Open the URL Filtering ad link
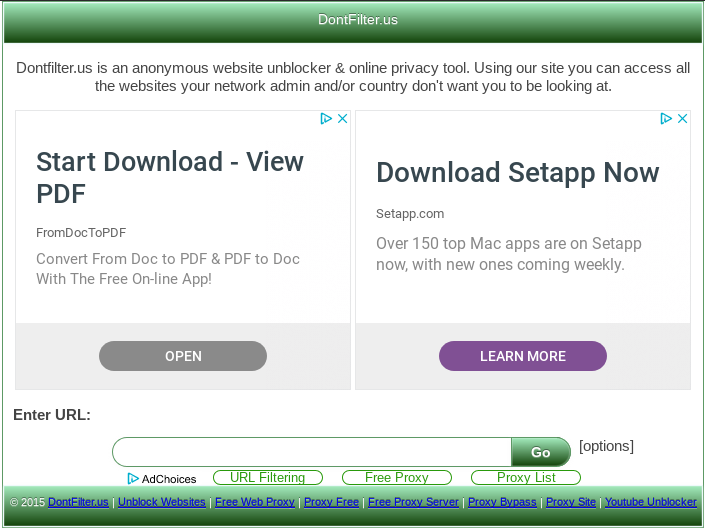The image size is (705, 530). tap(268, 477)
